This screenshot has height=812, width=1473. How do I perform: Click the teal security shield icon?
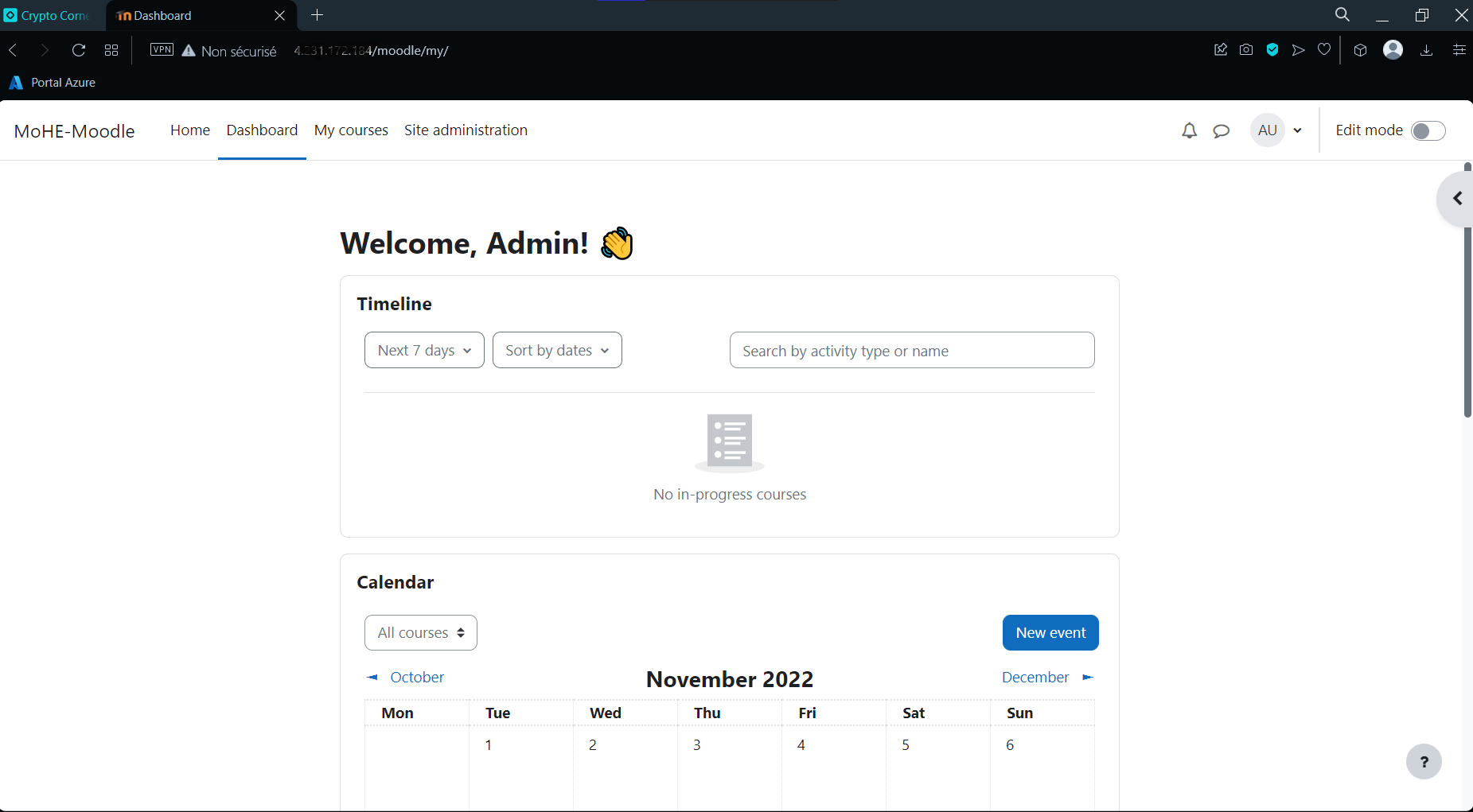click(x=1272, y=49)
